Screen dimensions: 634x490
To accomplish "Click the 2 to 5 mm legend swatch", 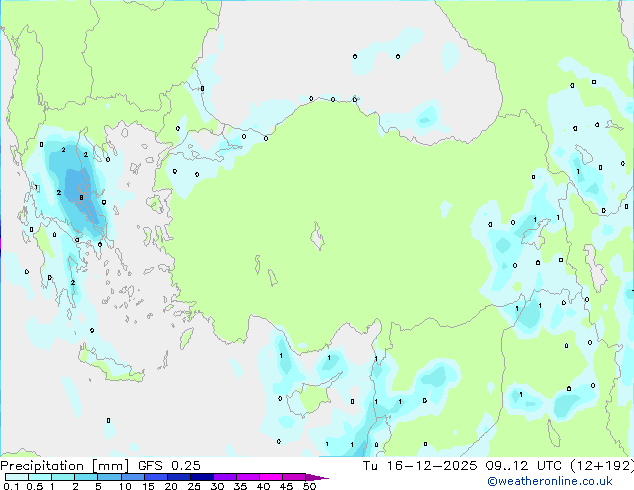I will 86,477.
